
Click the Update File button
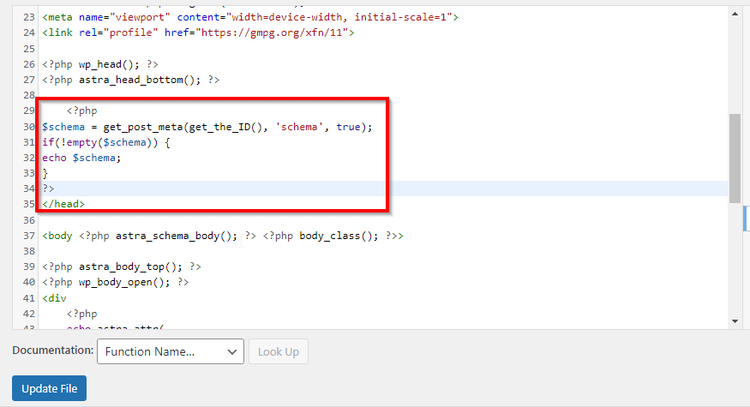tap(49, 388)
